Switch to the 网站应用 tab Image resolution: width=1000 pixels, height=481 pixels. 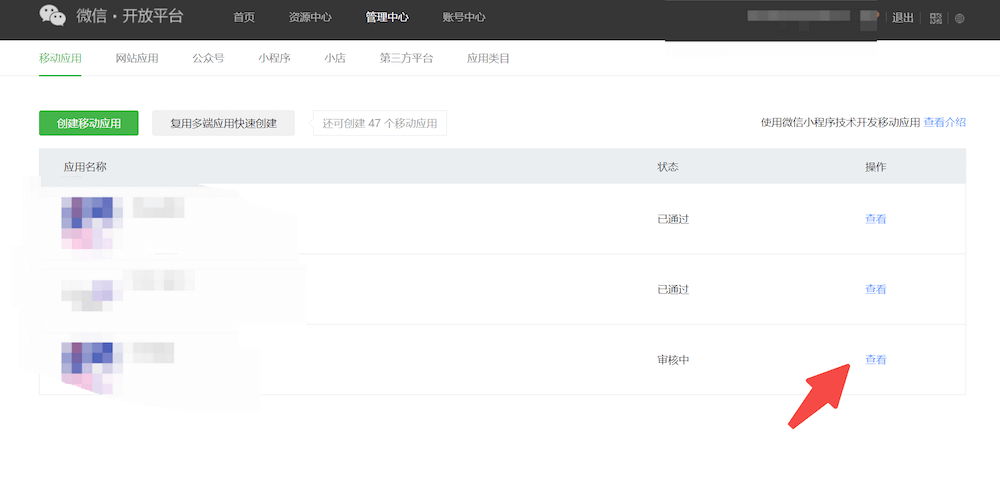click(x=137, y=59)
